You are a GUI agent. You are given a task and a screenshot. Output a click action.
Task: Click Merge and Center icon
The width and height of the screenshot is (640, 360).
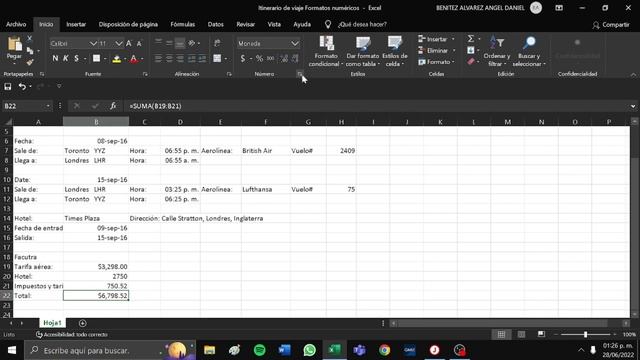(217, 59)
